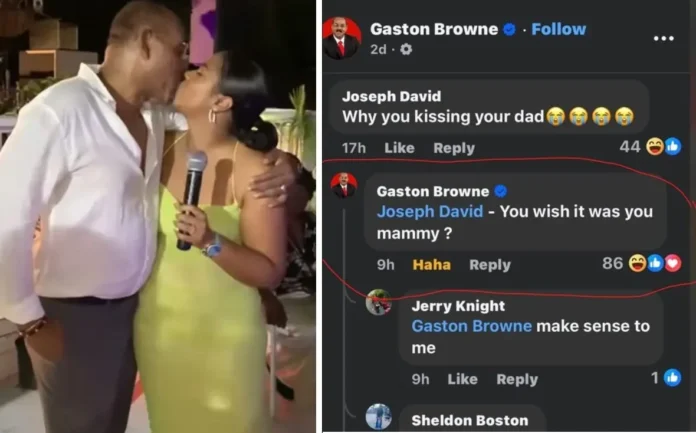View the 86 reactions on Gaston's reply
Viewport: 696px width, 433px height.
(x=642, y=263)
